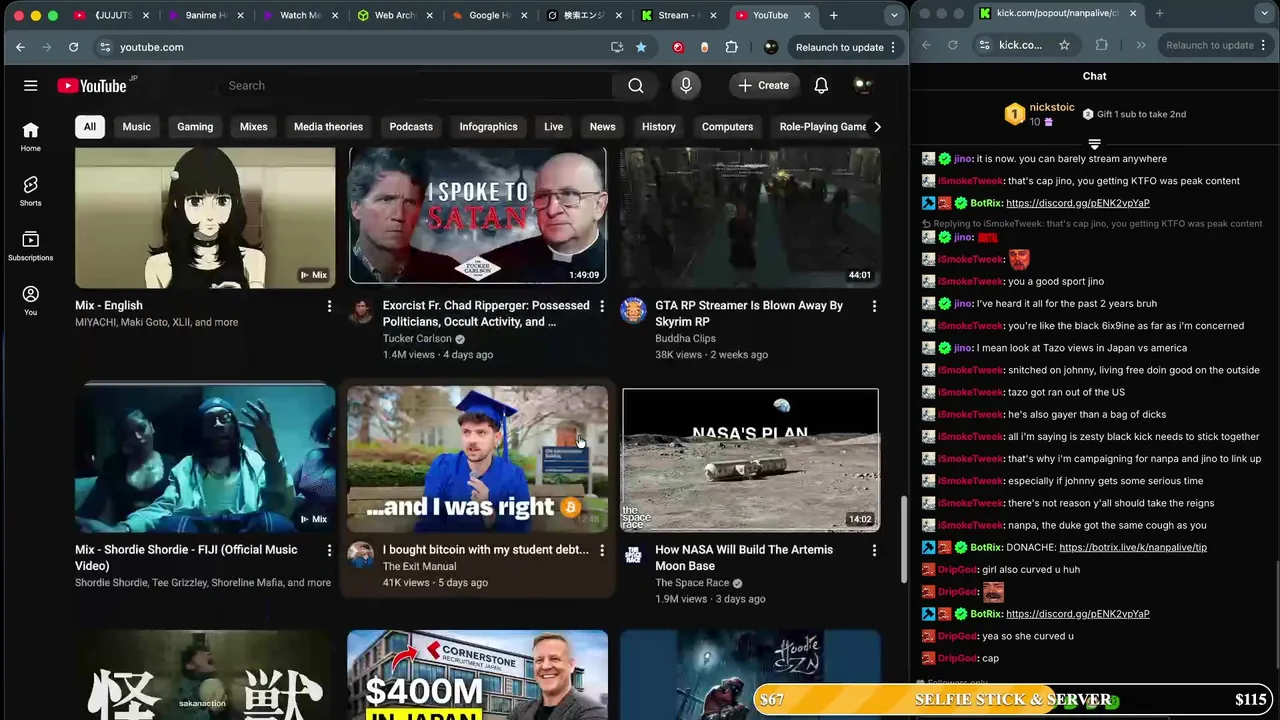Switch to the Google tab
The image size is (1280, 720).
point(489,15)
